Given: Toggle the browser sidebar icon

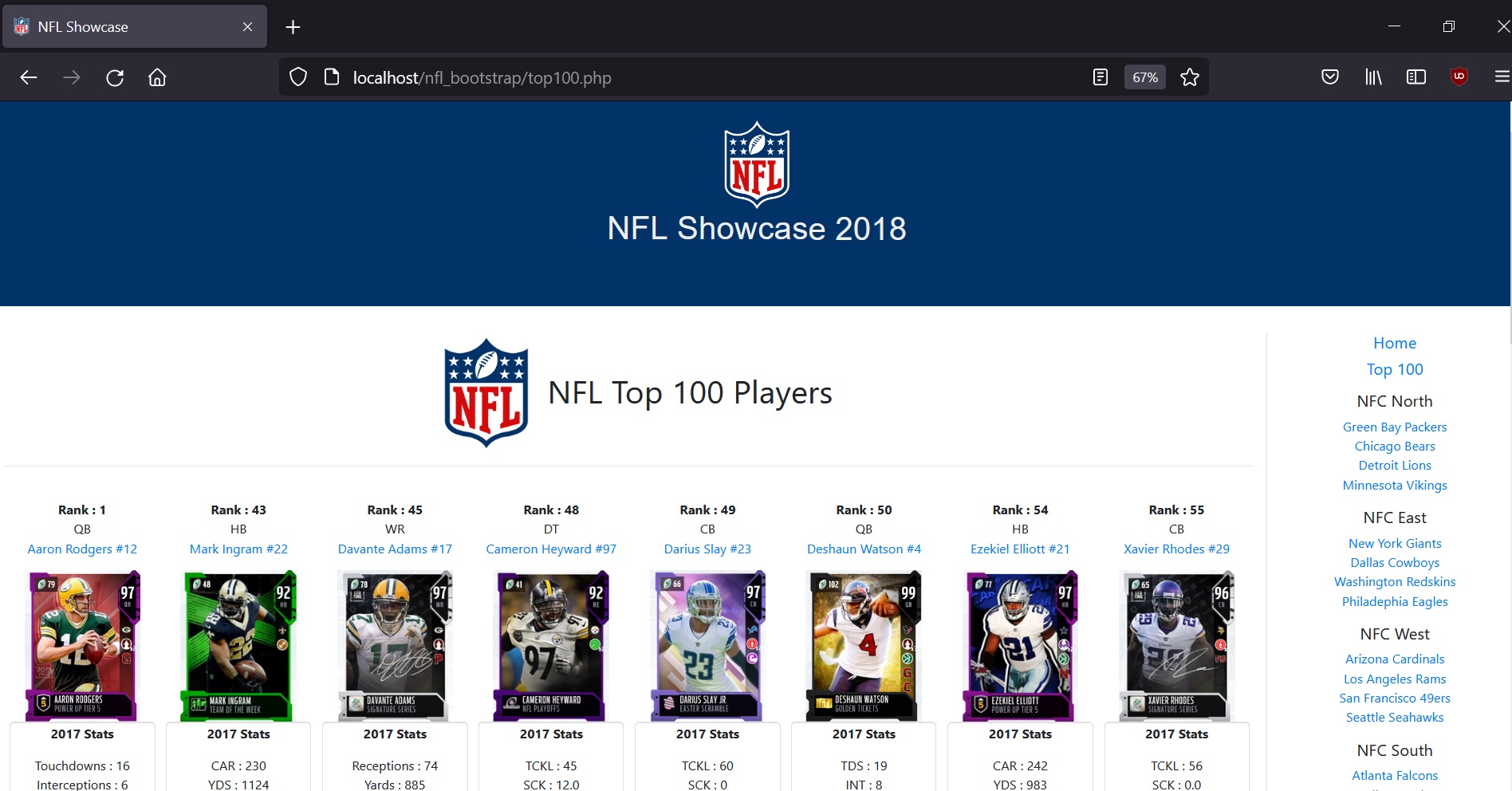Looking at the screenshot, I should [x=1416, y=77].
